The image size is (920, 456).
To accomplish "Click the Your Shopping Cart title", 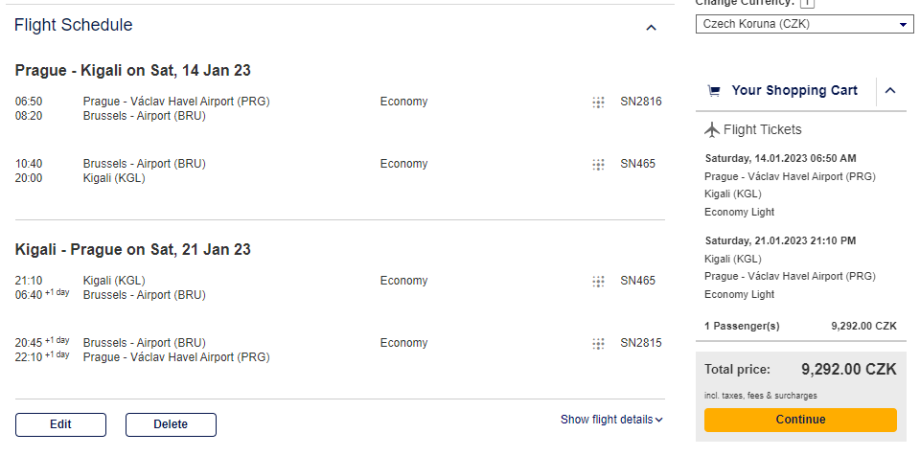I will (x=794, y=91).
